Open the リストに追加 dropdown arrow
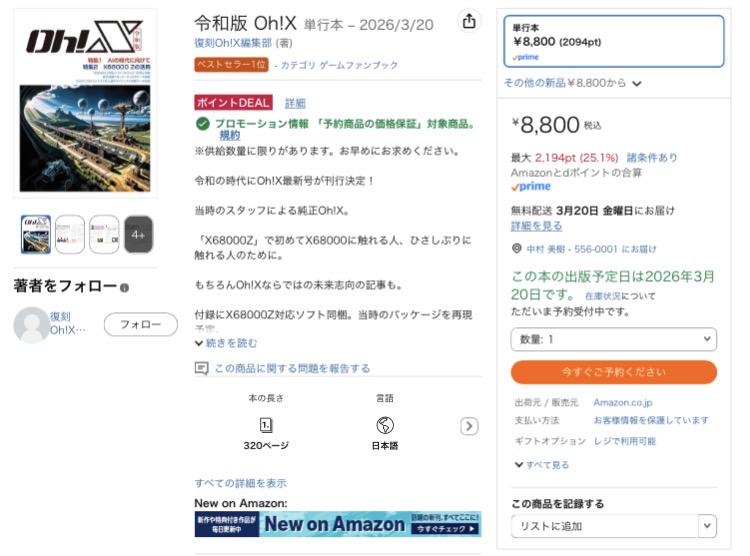The height and width of the screenshot is (556, 750). pos(707,526)
